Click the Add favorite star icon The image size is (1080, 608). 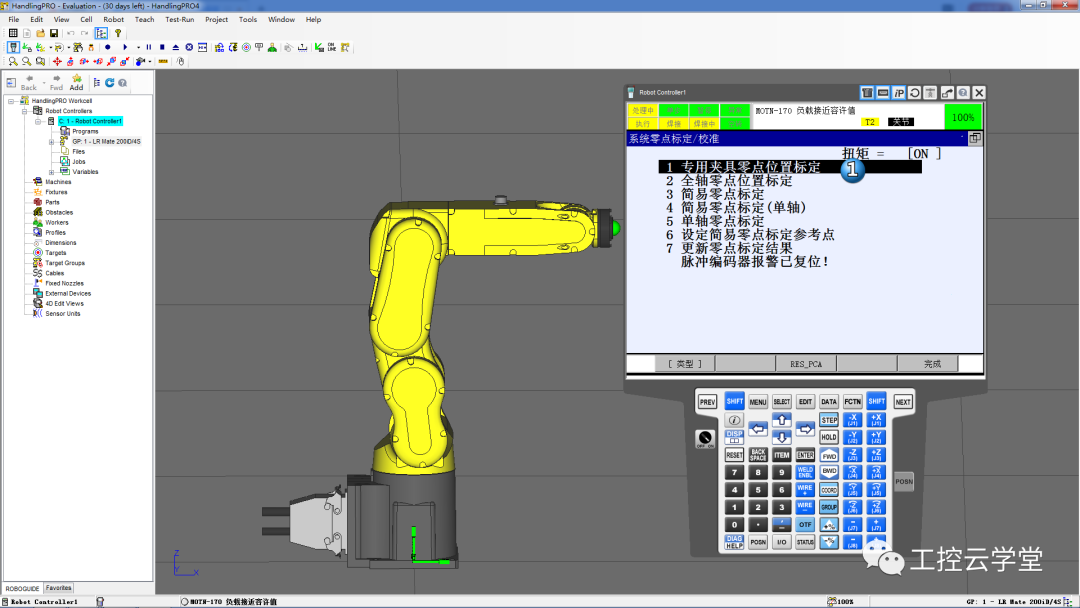click(76, 83)
